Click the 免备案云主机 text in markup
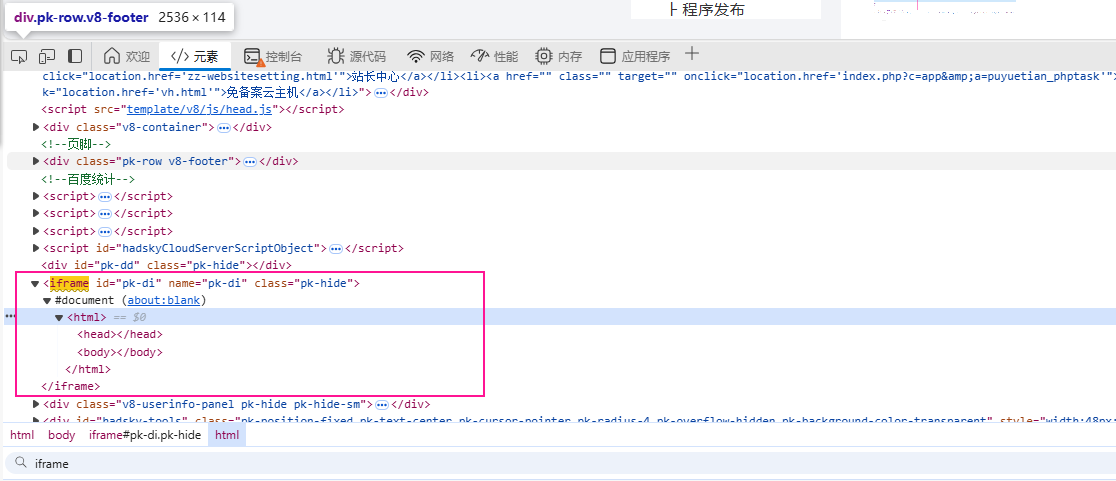1116x481 pixels. (262, 92)
